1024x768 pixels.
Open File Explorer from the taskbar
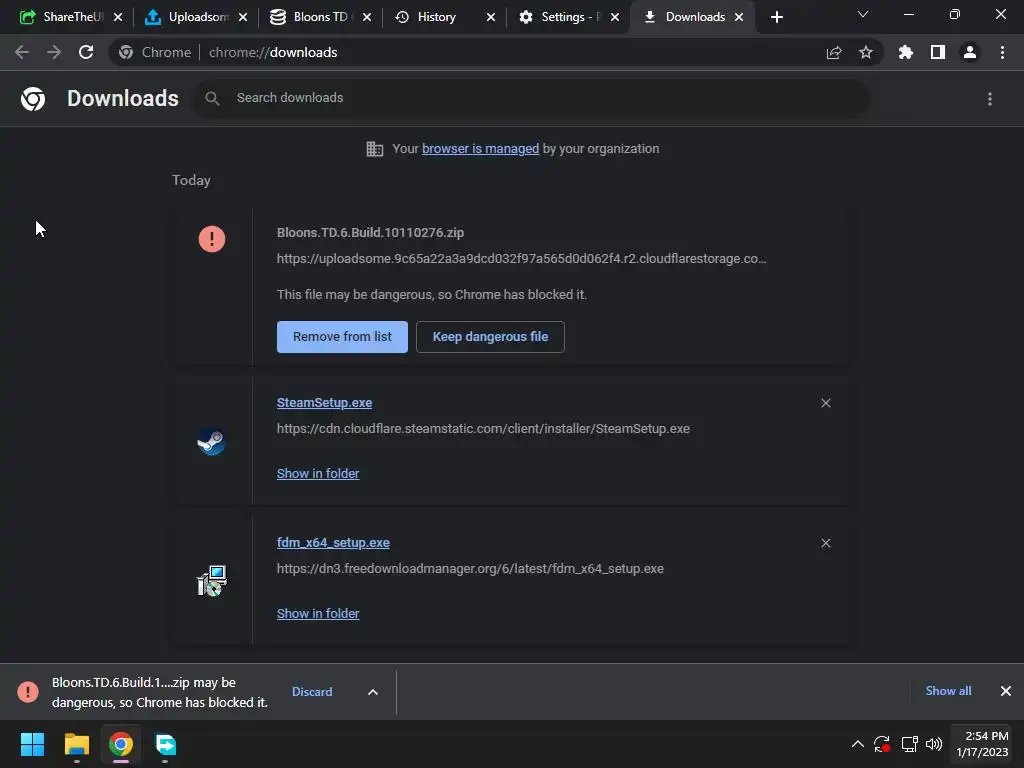tap(76, 744)
